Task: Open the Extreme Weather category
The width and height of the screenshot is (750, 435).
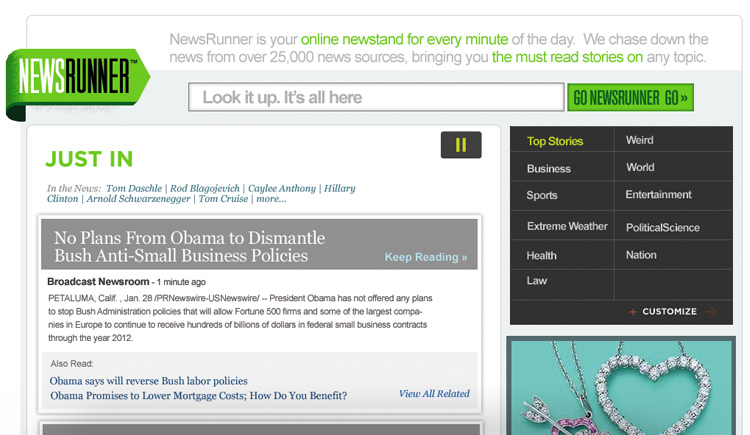Action: coord(567,226)
